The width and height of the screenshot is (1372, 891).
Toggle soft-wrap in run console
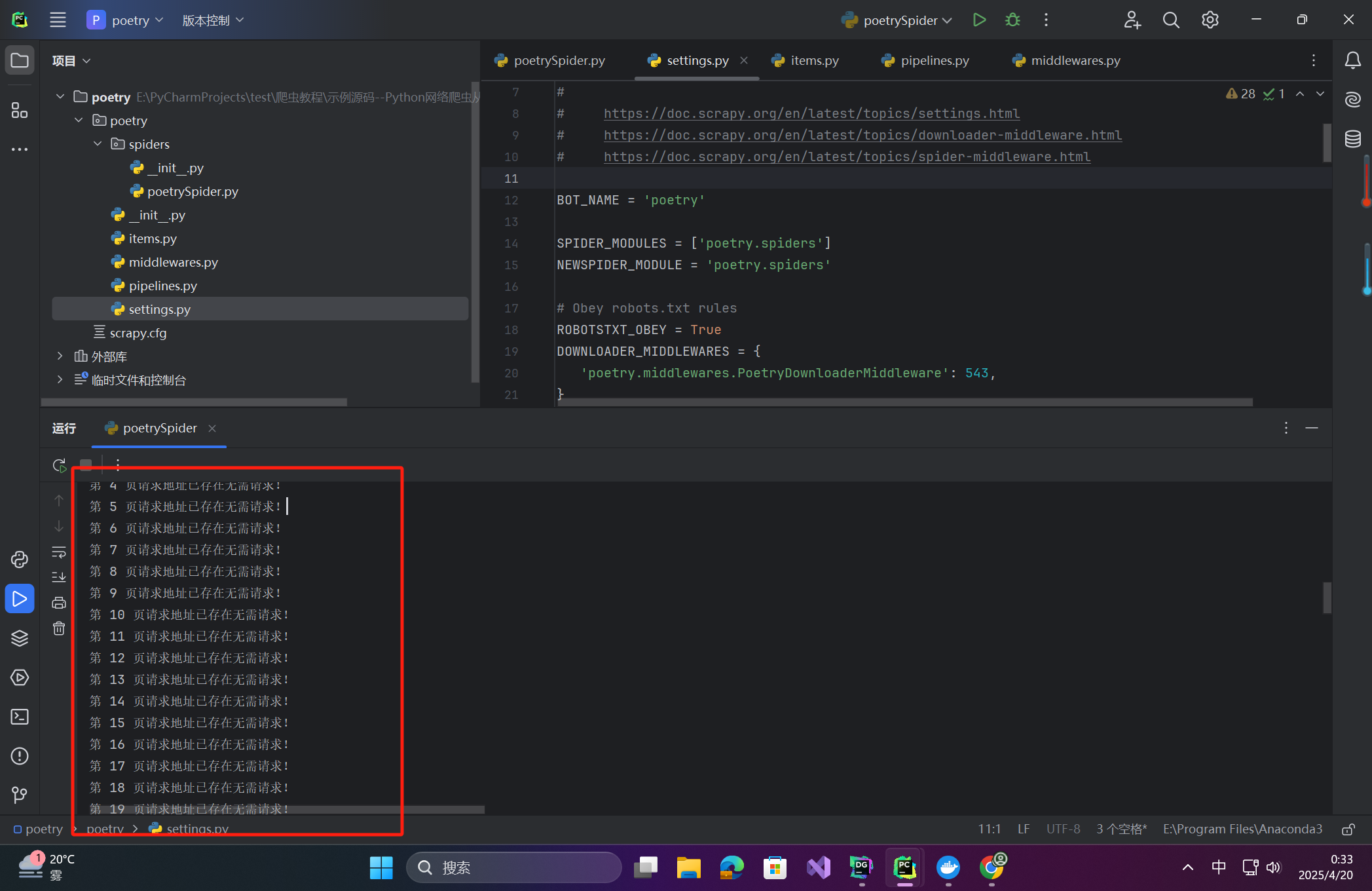point(59,552)
